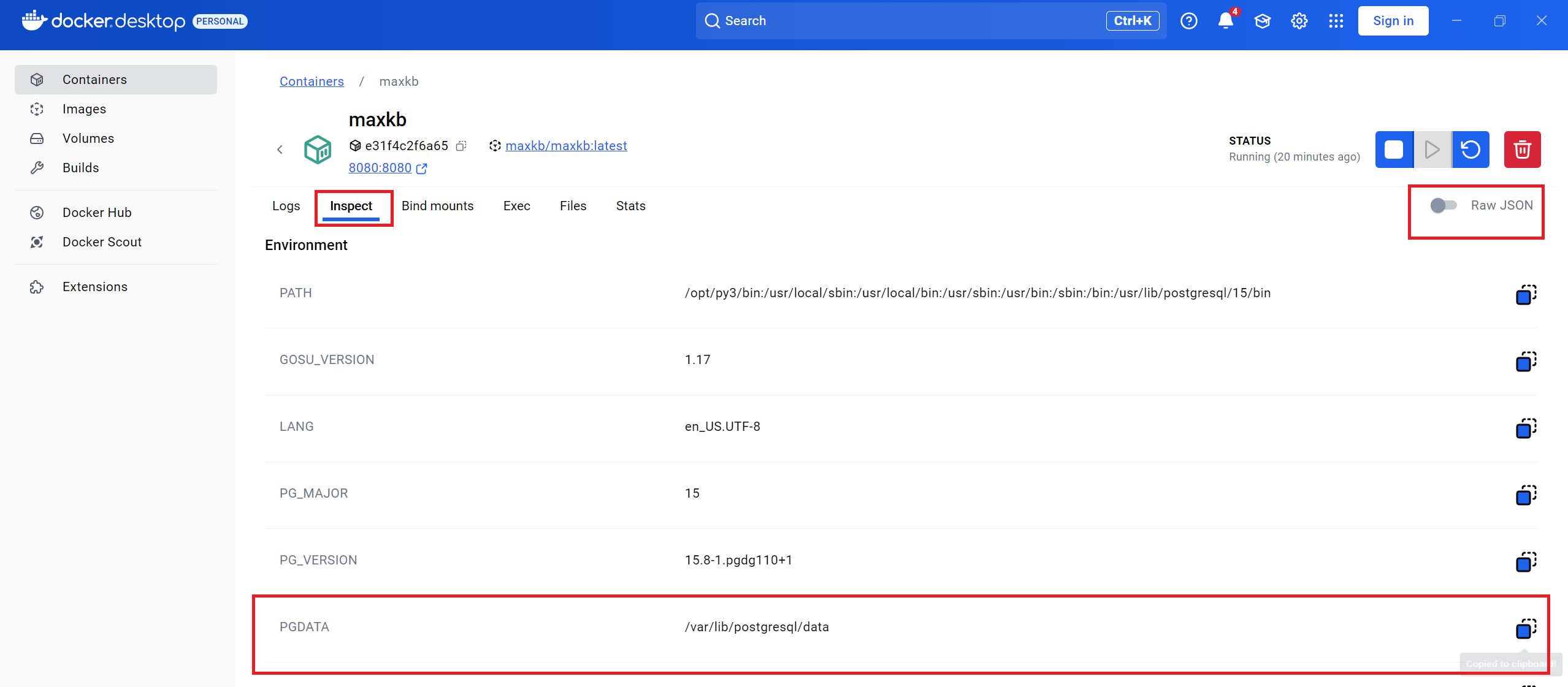This screenshot has height=687, width=1568.
Task: Copy the PATH environment value
Action: click(1526, 294)
